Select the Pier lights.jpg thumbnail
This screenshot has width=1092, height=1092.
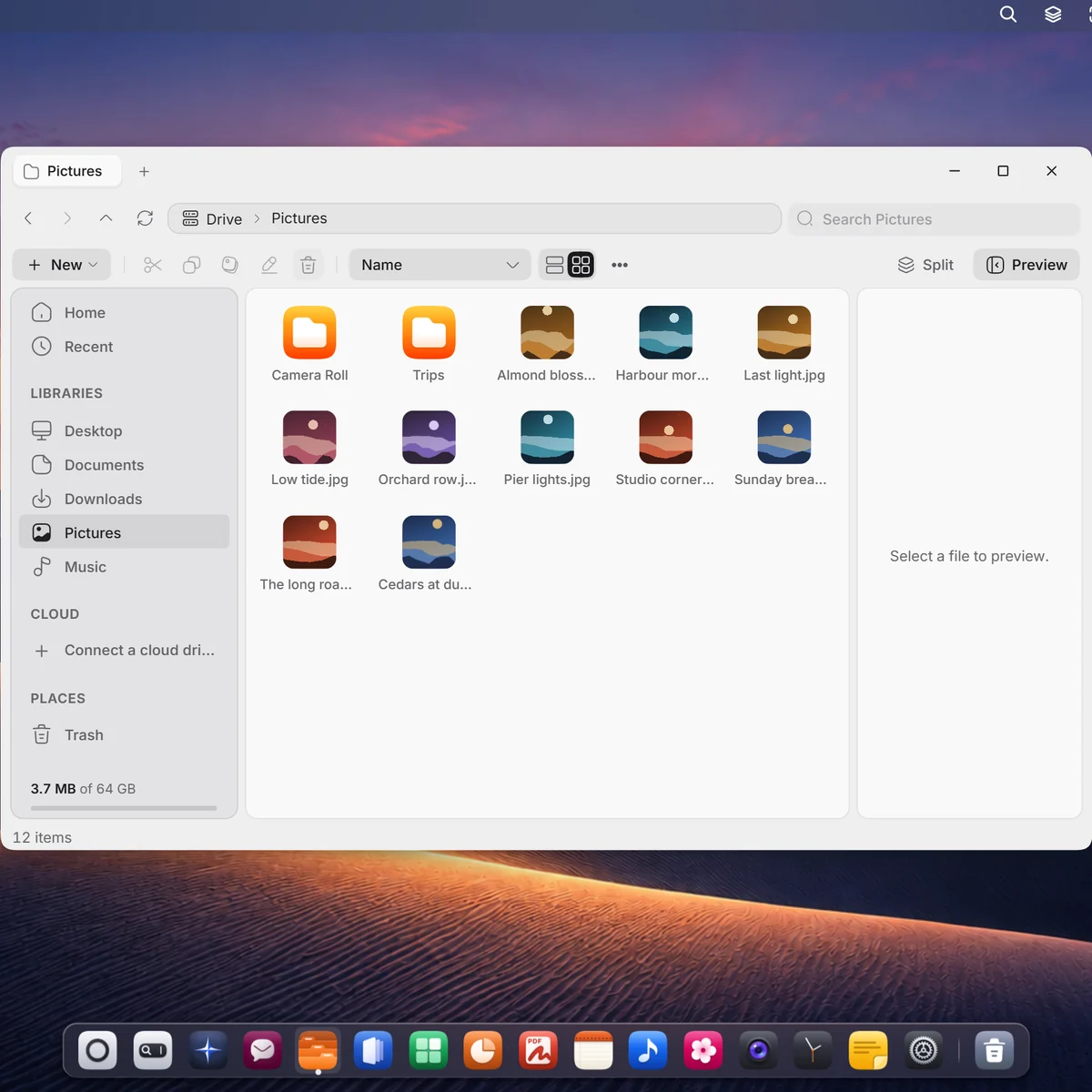click(x=547, y=449)
